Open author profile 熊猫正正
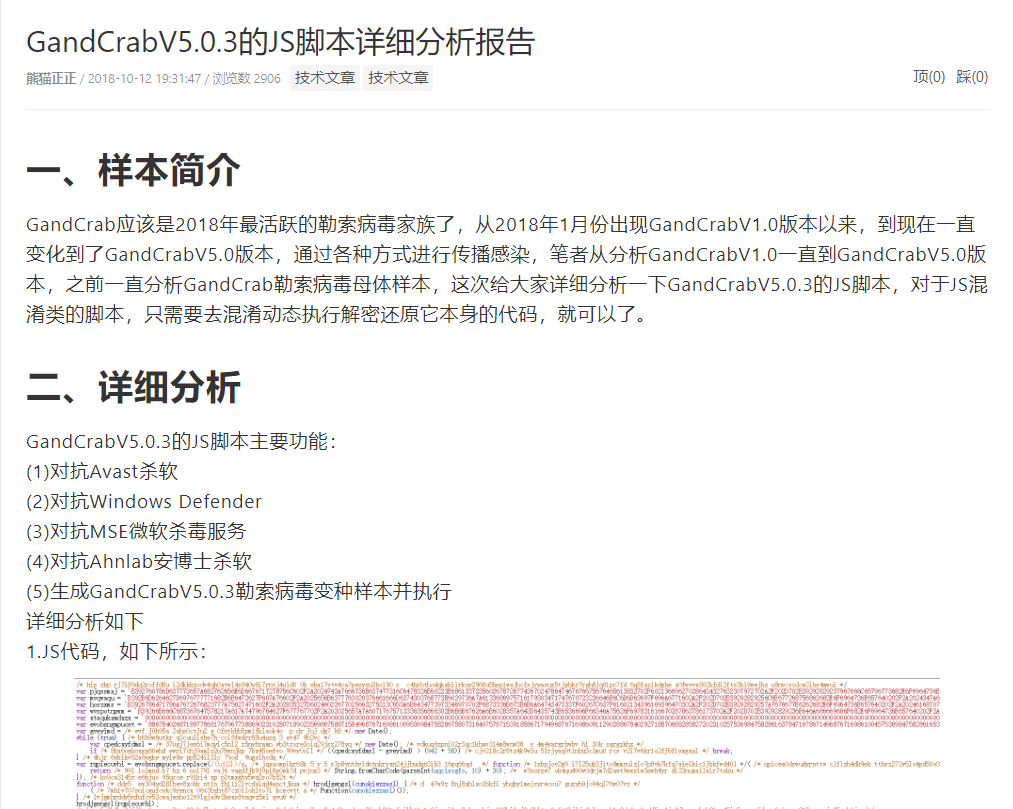This screenshot has height=809, width=1013. 51,78
